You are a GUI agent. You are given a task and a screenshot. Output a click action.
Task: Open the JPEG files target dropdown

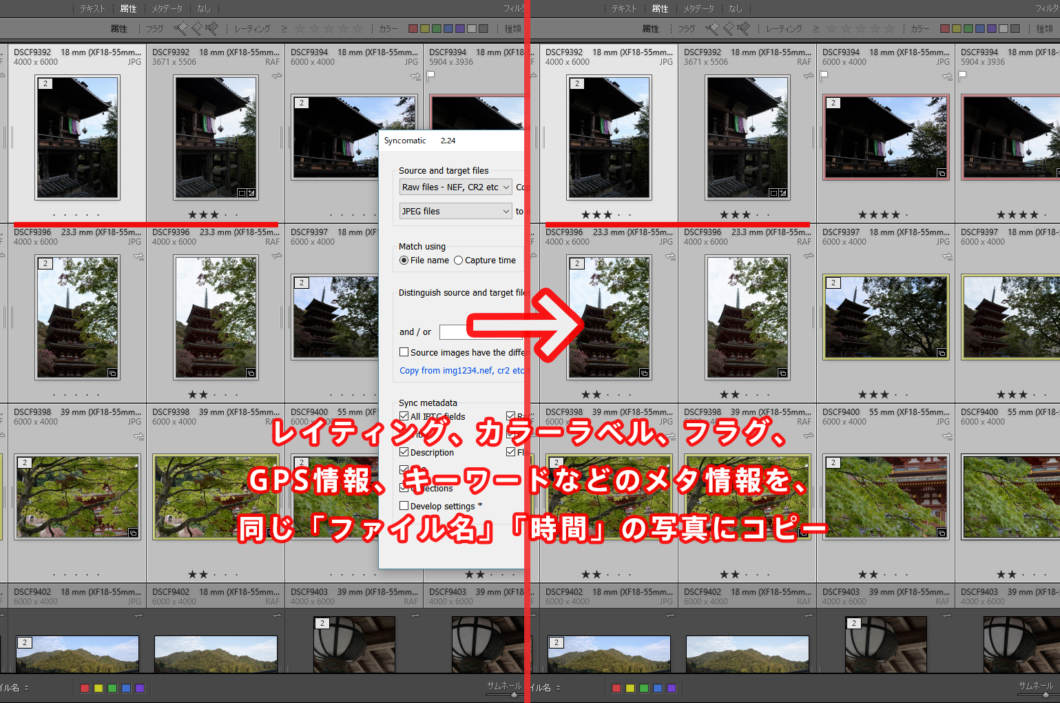pyautogui.click(x=455, y=211)
